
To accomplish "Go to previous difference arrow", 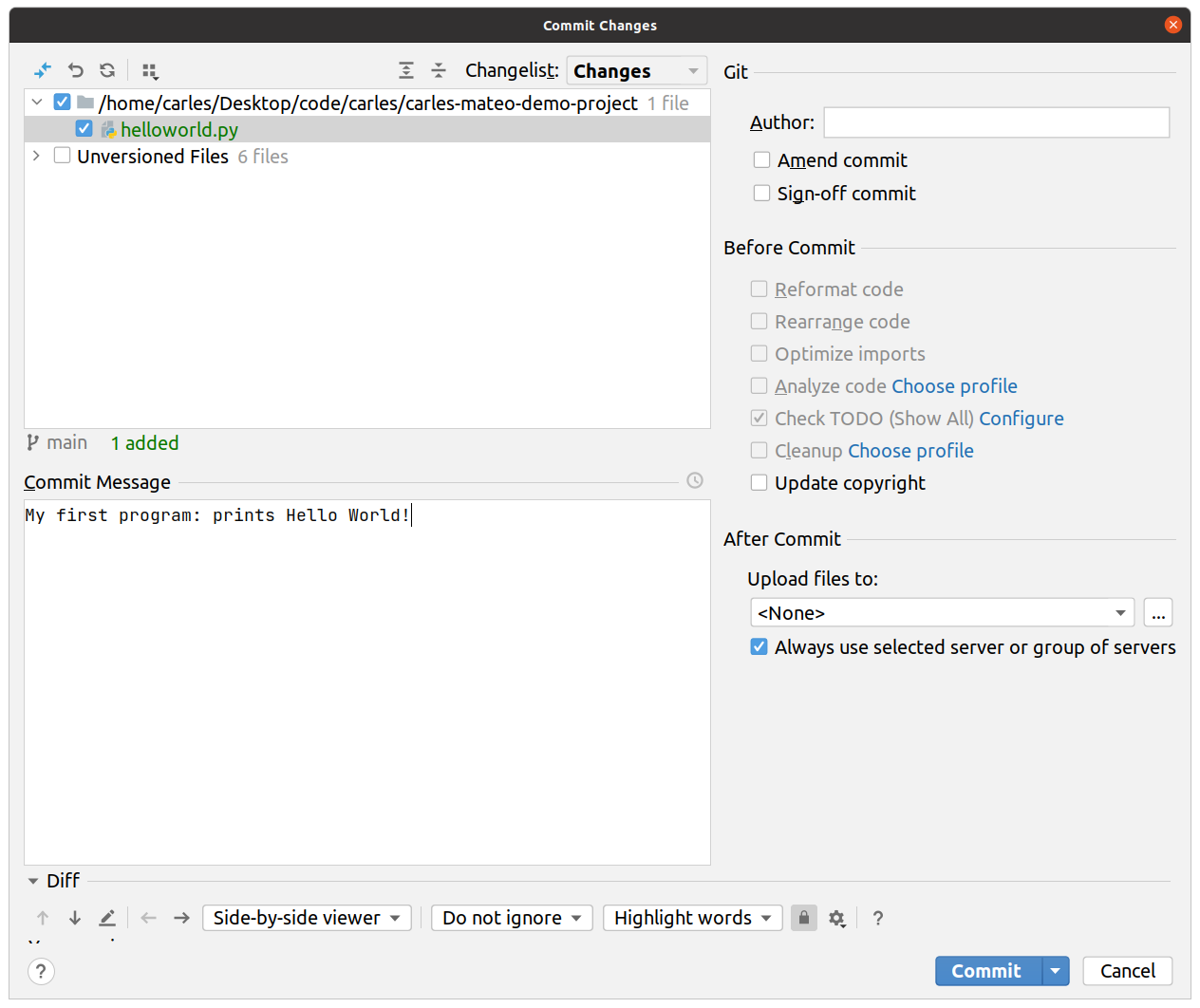I will point(43,918).
